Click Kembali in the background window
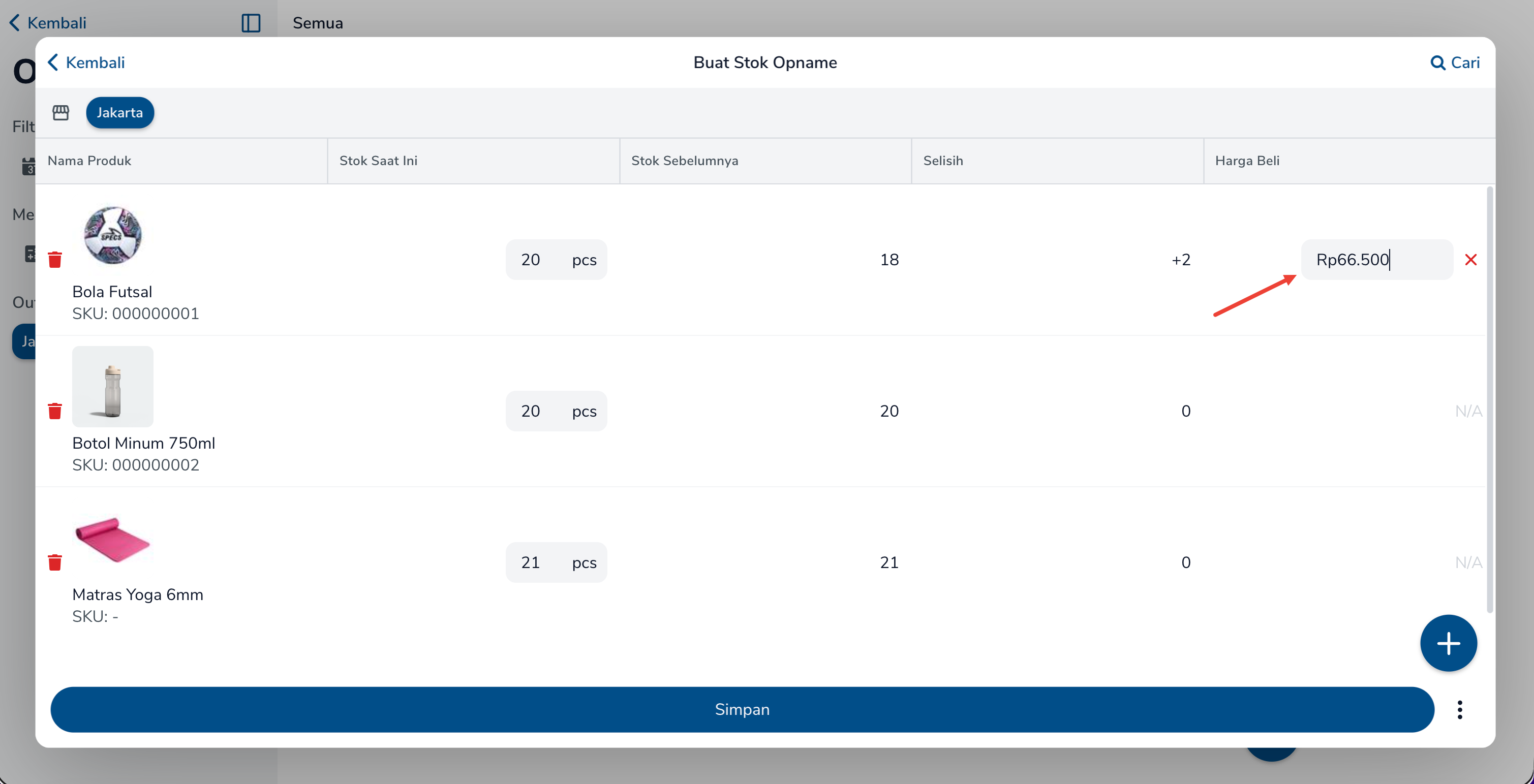This screenshot has width=1534, height=784. point(48,23)
